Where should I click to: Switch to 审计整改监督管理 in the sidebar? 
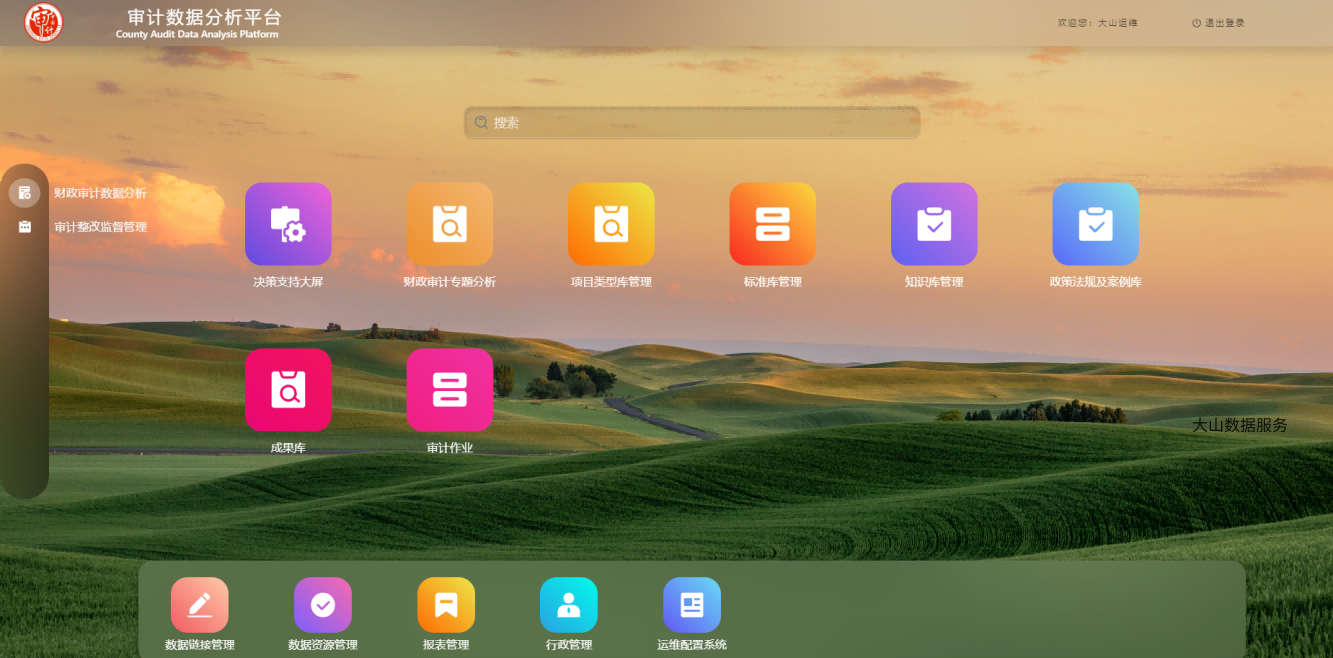coord(100,227)
